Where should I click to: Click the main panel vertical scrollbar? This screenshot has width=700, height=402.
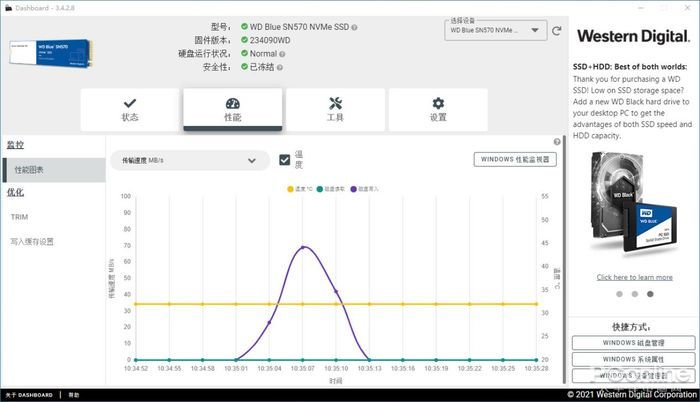pyautogui.click(x=564, y=259)
